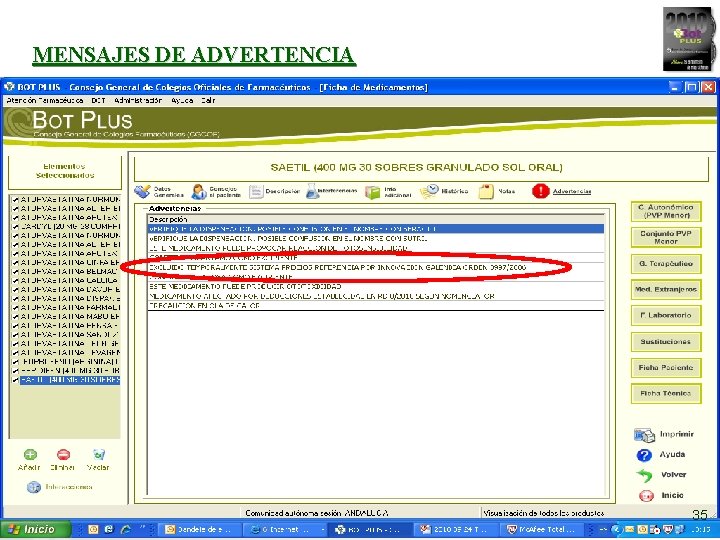The height and width of the screenshot is (540, 720).
Task: Uncheck the ATORVASTATINA SANDOZ checkbox
Action: coord(15,335)
